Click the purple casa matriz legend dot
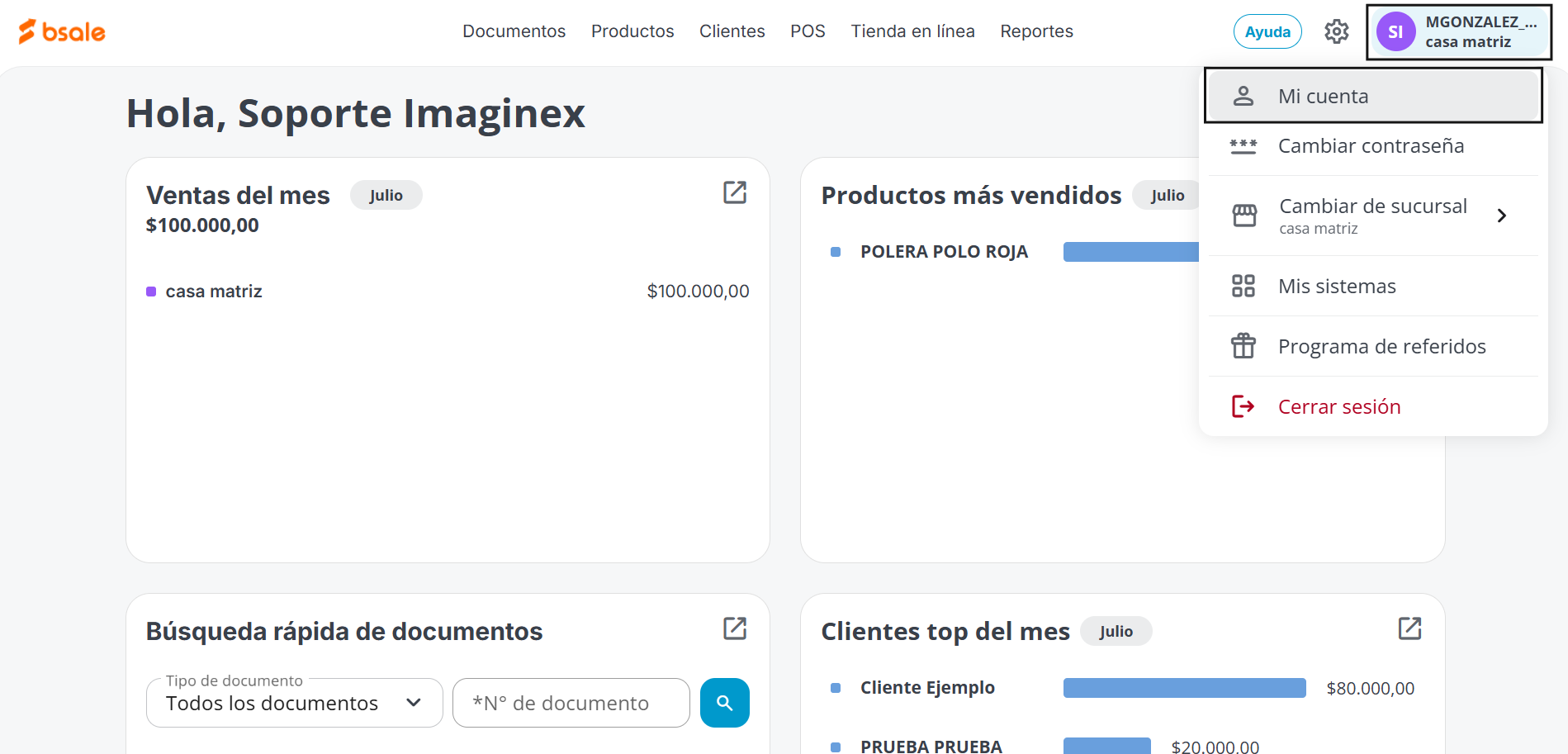This screenshot has width=1568, height=754. 151,292
